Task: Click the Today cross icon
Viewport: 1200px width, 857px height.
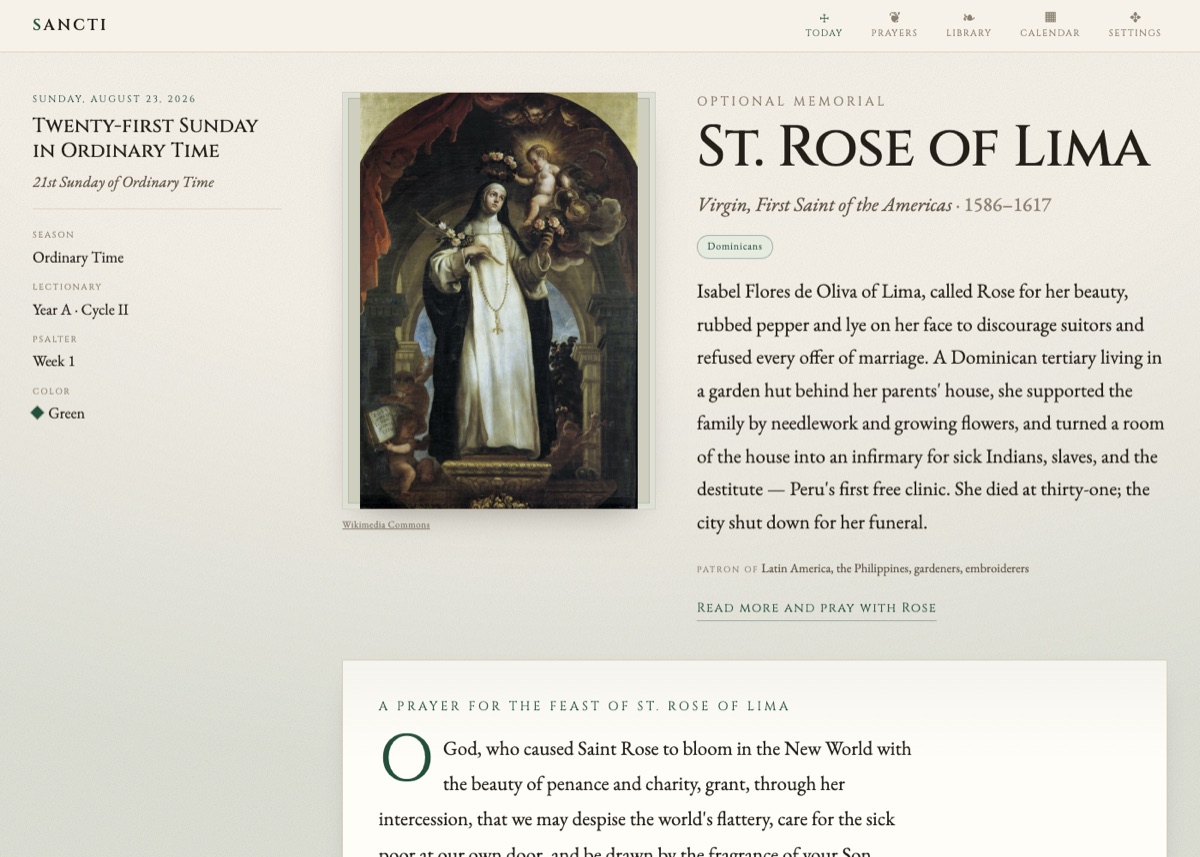Action: point(824,17)
